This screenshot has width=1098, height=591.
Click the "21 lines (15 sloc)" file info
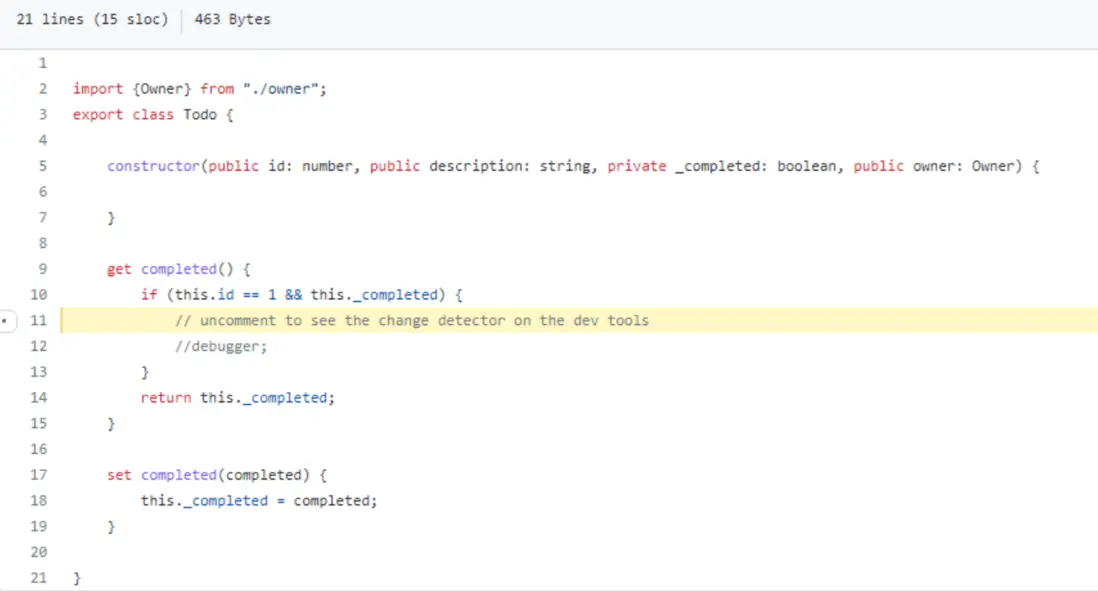[x=92, y=19]
